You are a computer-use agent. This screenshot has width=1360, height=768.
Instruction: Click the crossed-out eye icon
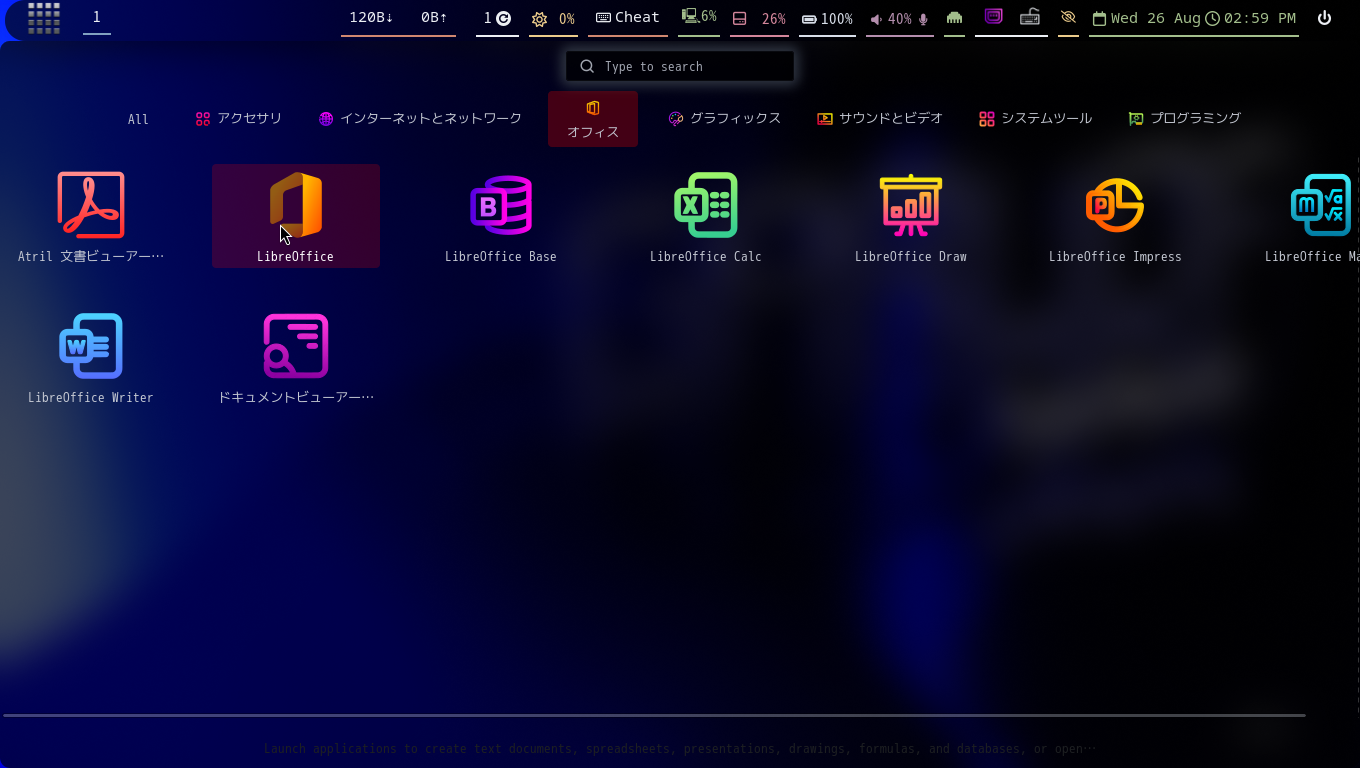tap(1068, 18)
